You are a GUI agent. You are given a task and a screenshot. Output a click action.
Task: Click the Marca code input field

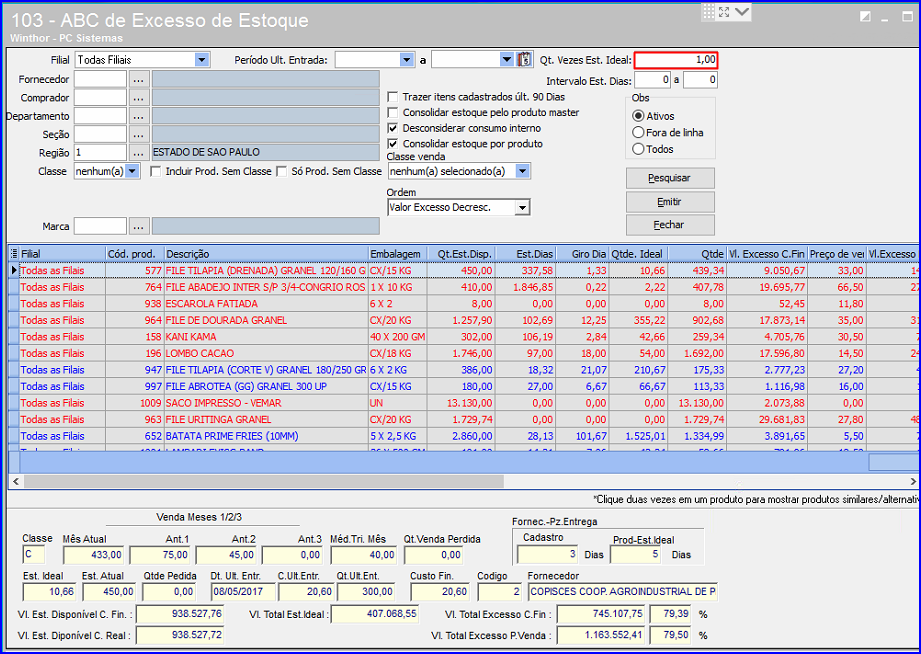pos(100,226)
